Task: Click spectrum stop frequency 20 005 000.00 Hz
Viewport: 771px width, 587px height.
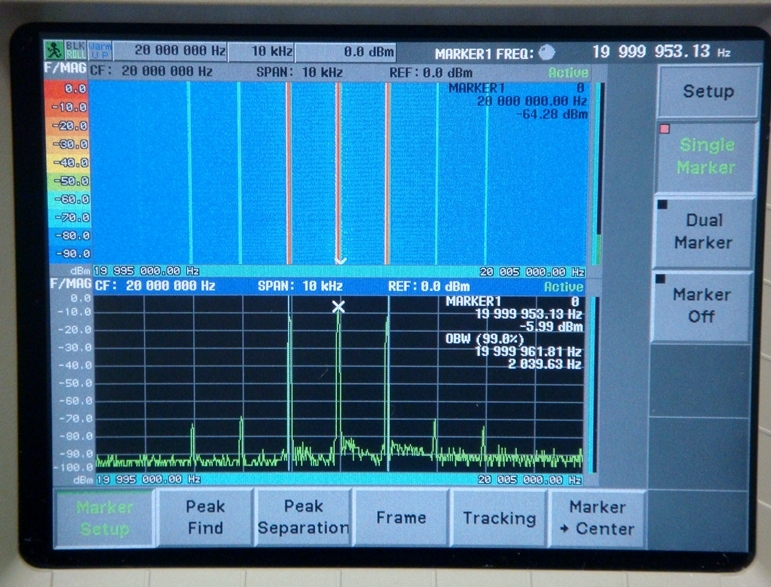Action: 530,479
